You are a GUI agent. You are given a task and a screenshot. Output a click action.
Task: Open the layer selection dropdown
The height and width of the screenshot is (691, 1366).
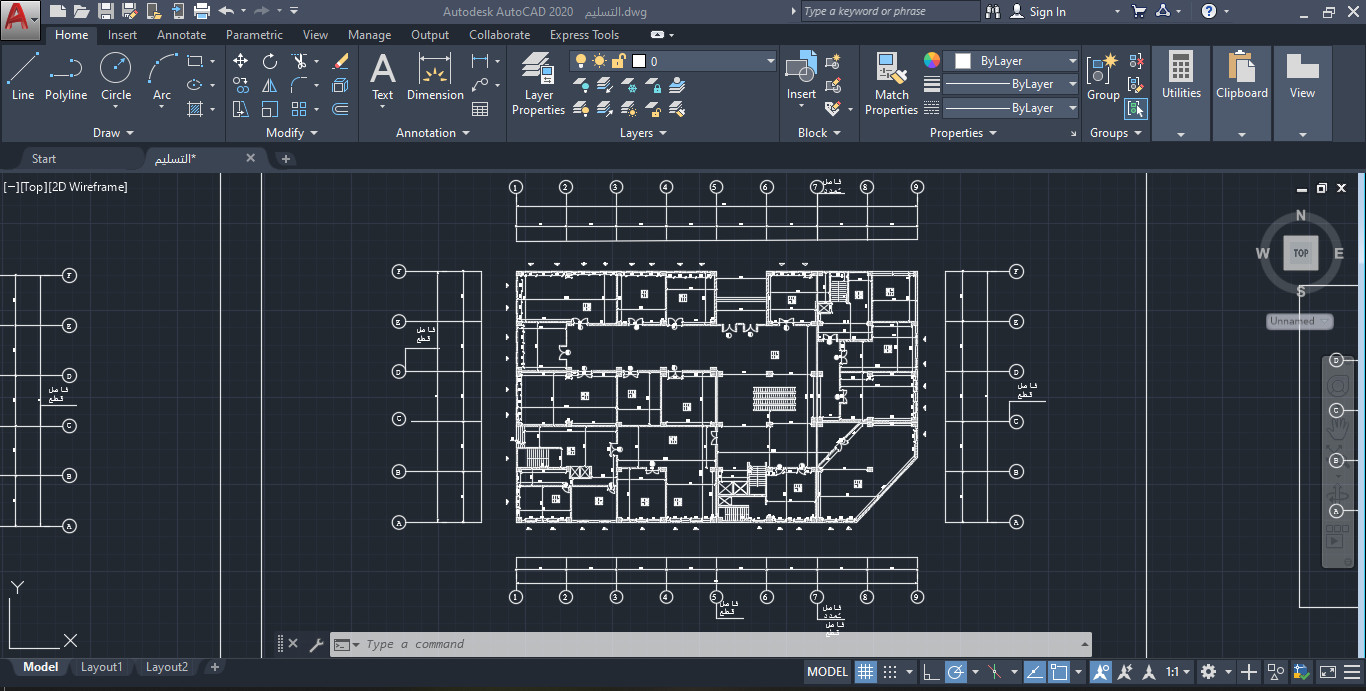pos(770,60)
